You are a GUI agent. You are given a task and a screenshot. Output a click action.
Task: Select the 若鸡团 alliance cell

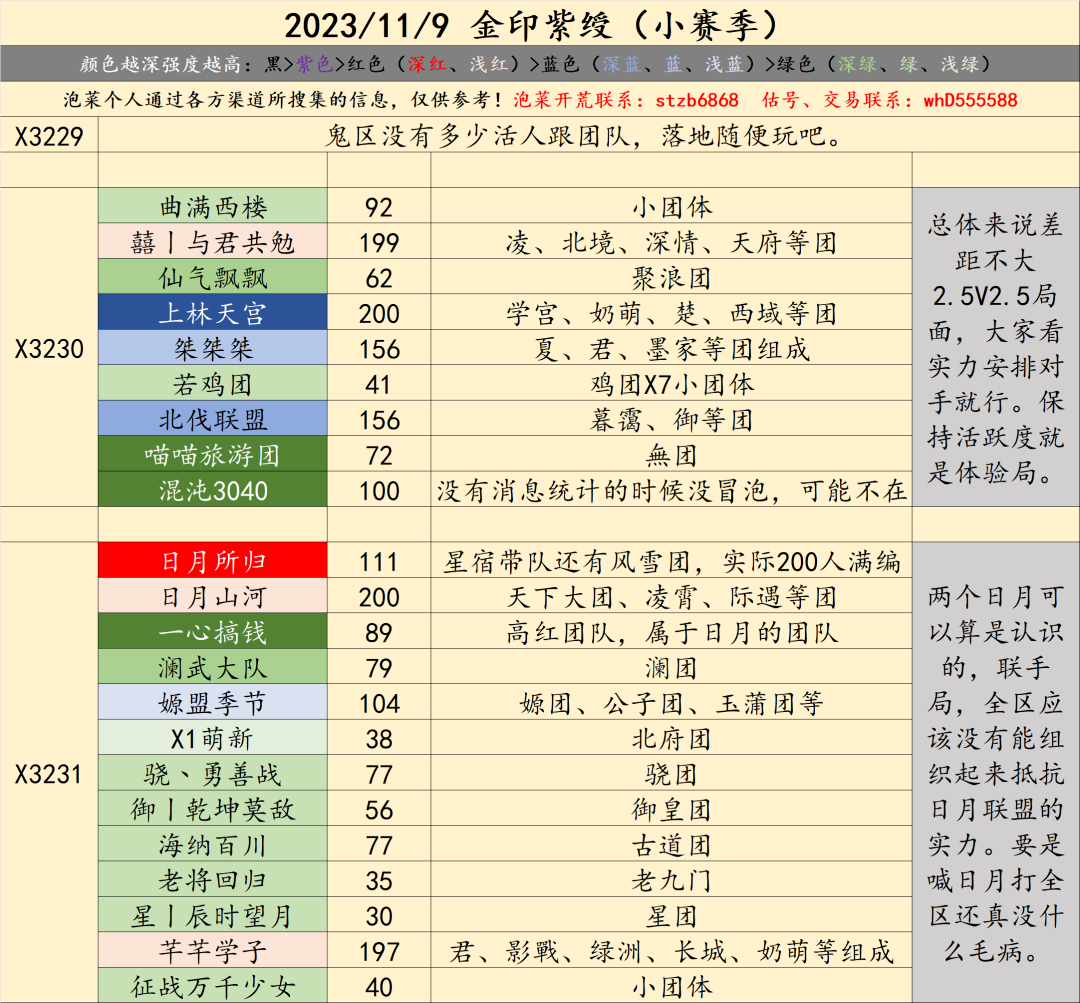(x=213, y=383)
